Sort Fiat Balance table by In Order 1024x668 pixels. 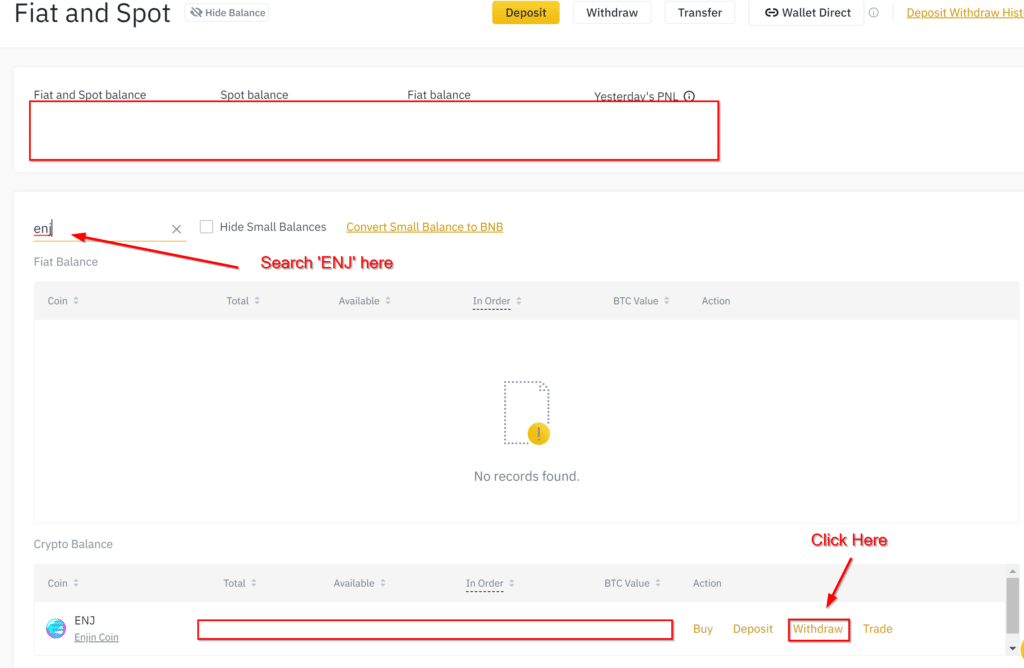click(x=497, y=301)
